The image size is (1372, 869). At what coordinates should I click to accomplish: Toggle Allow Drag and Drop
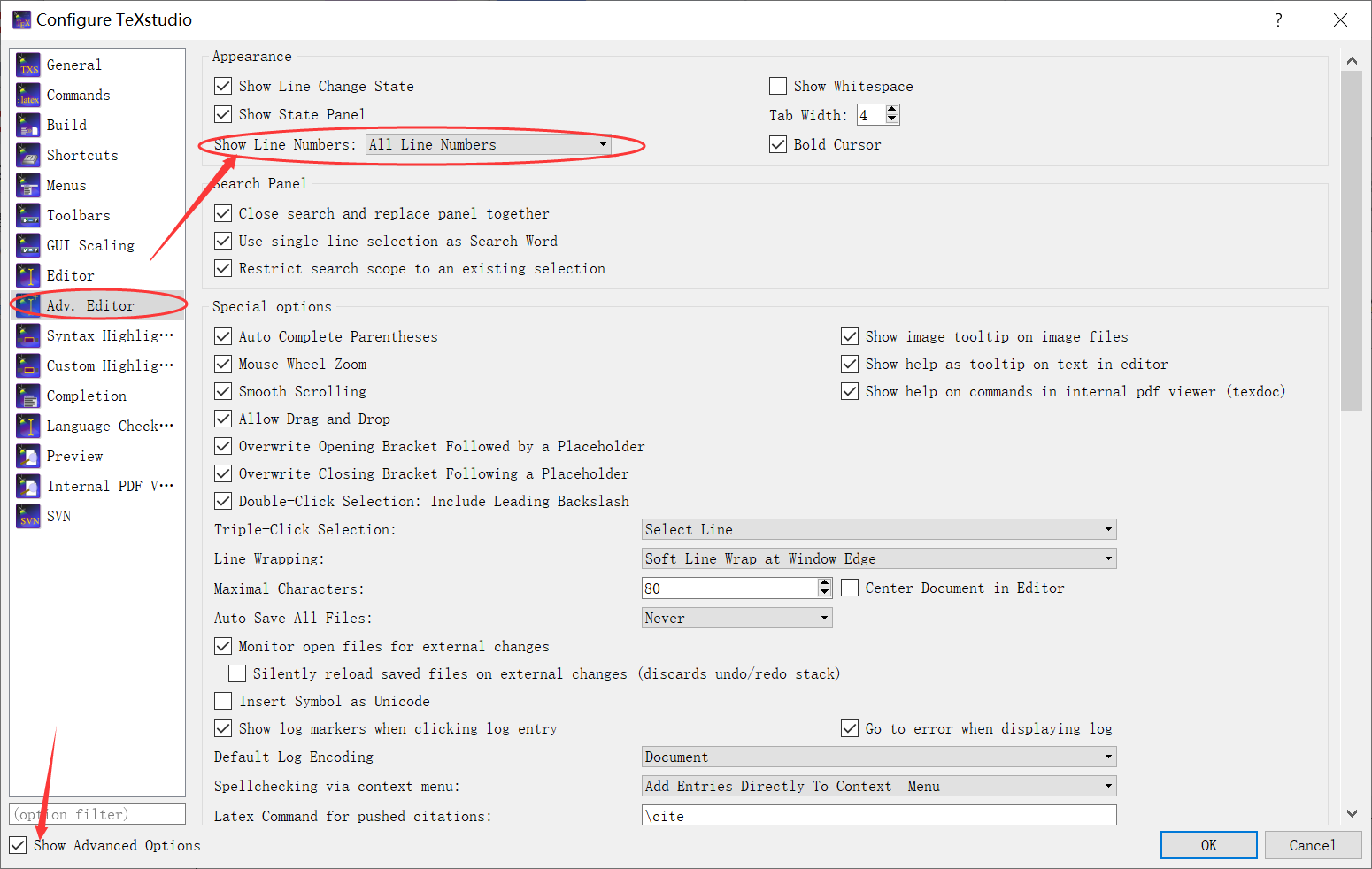click(223, 419)
